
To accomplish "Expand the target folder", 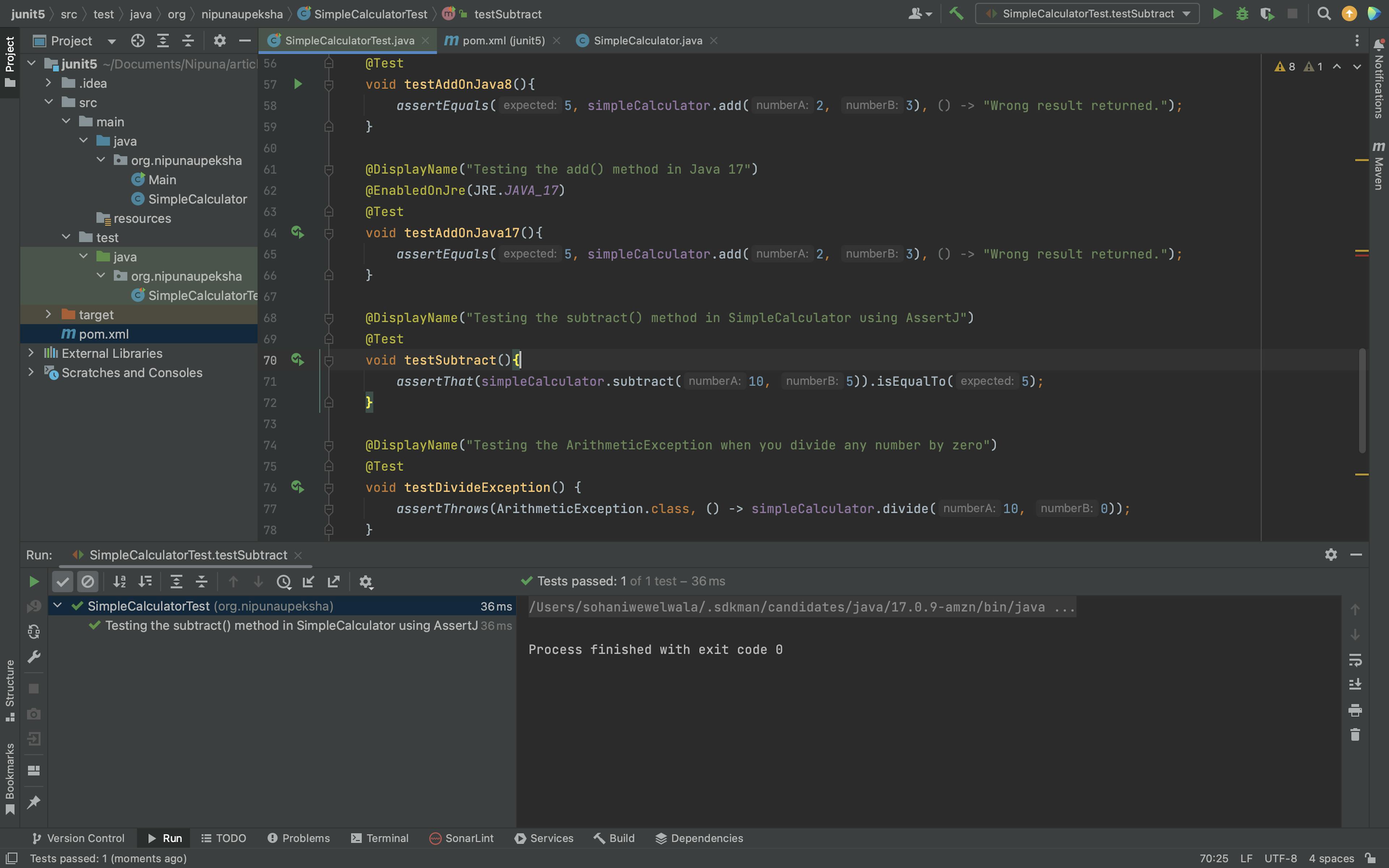I will coord(48,315).
